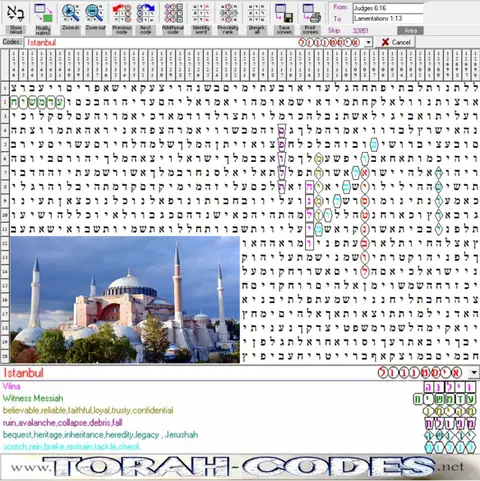The width and height of the screenshot is (480, 481).
Task: Click row number 11 header
Action: click(5, 229)
